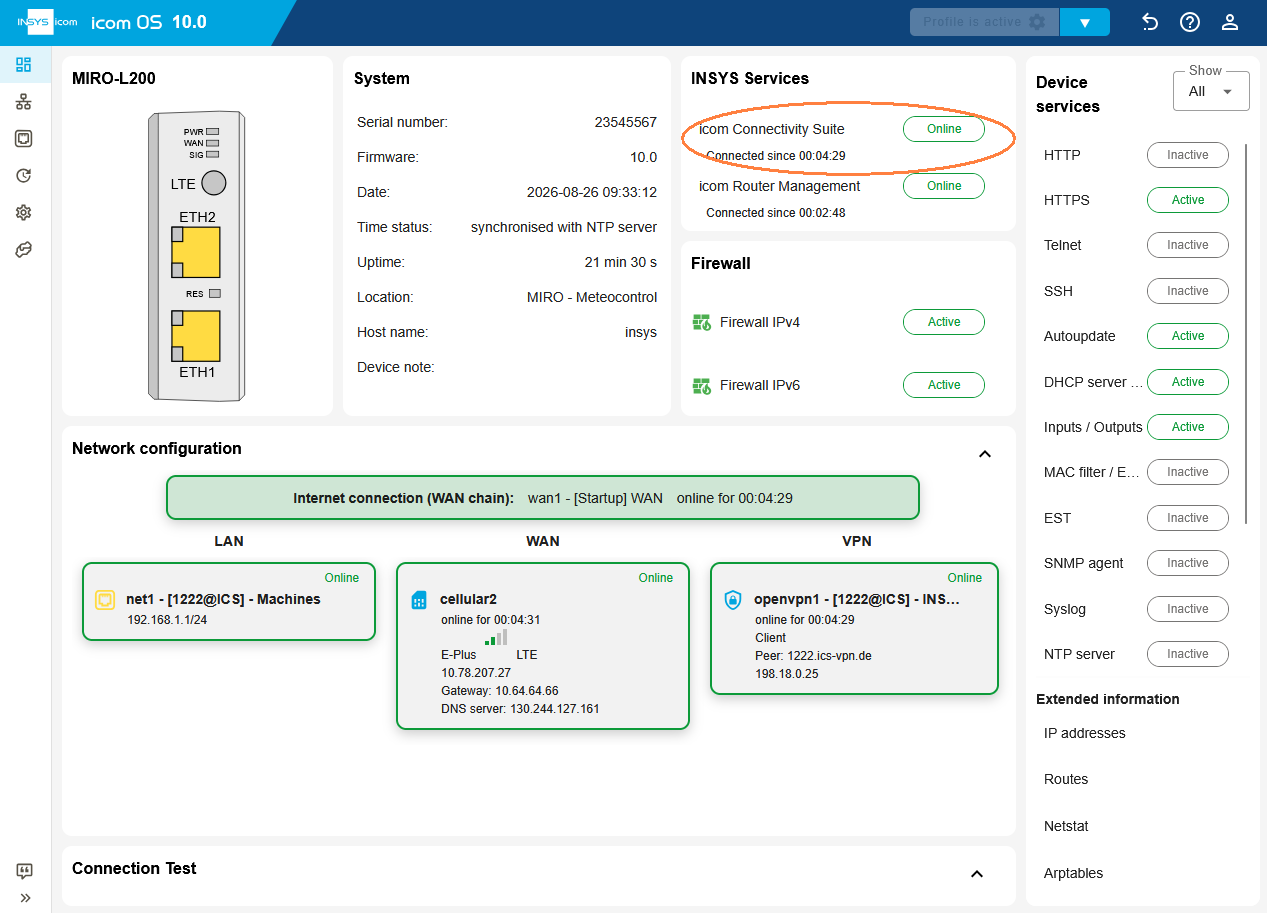Click the SNMP agent Inactive chip
This screenshot has width=1267, height=913.
point(1187,563)
